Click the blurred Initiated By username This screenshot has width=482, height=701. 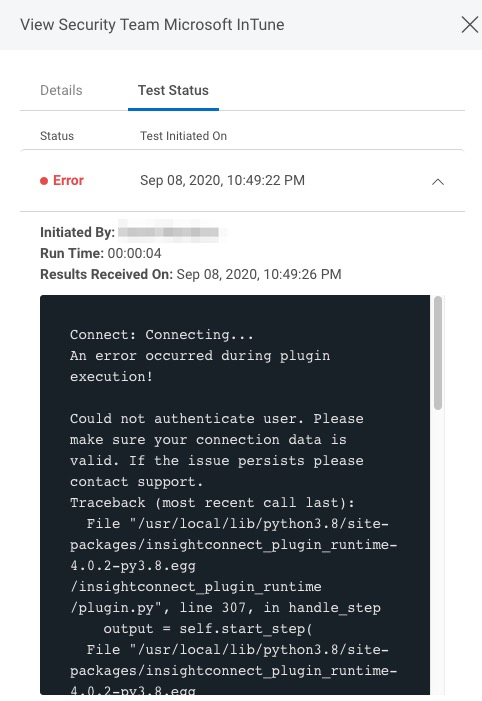coord(169,232)
